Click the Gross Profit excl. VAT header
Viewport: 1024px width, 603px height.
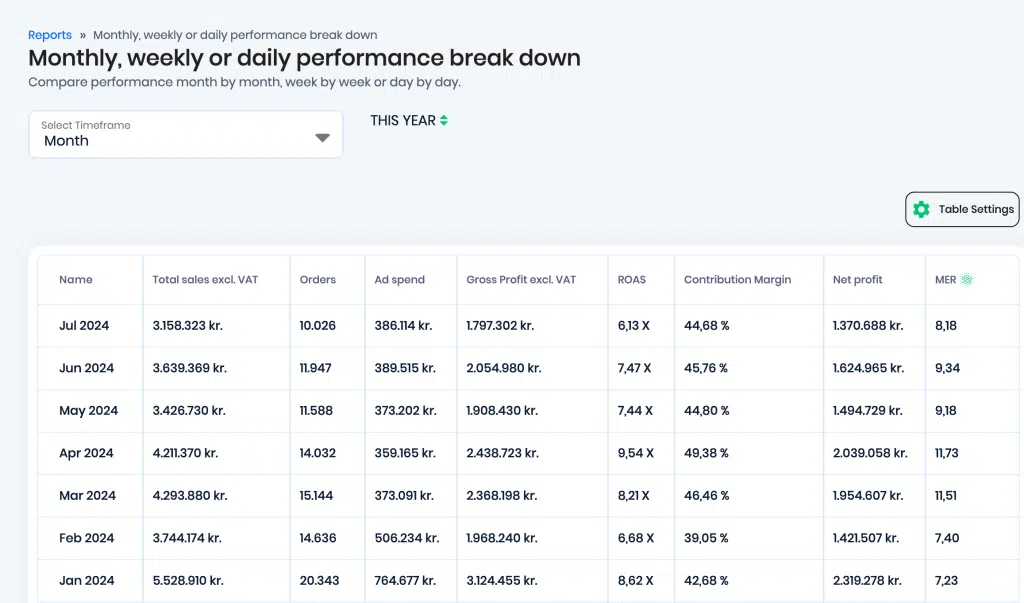521,280
